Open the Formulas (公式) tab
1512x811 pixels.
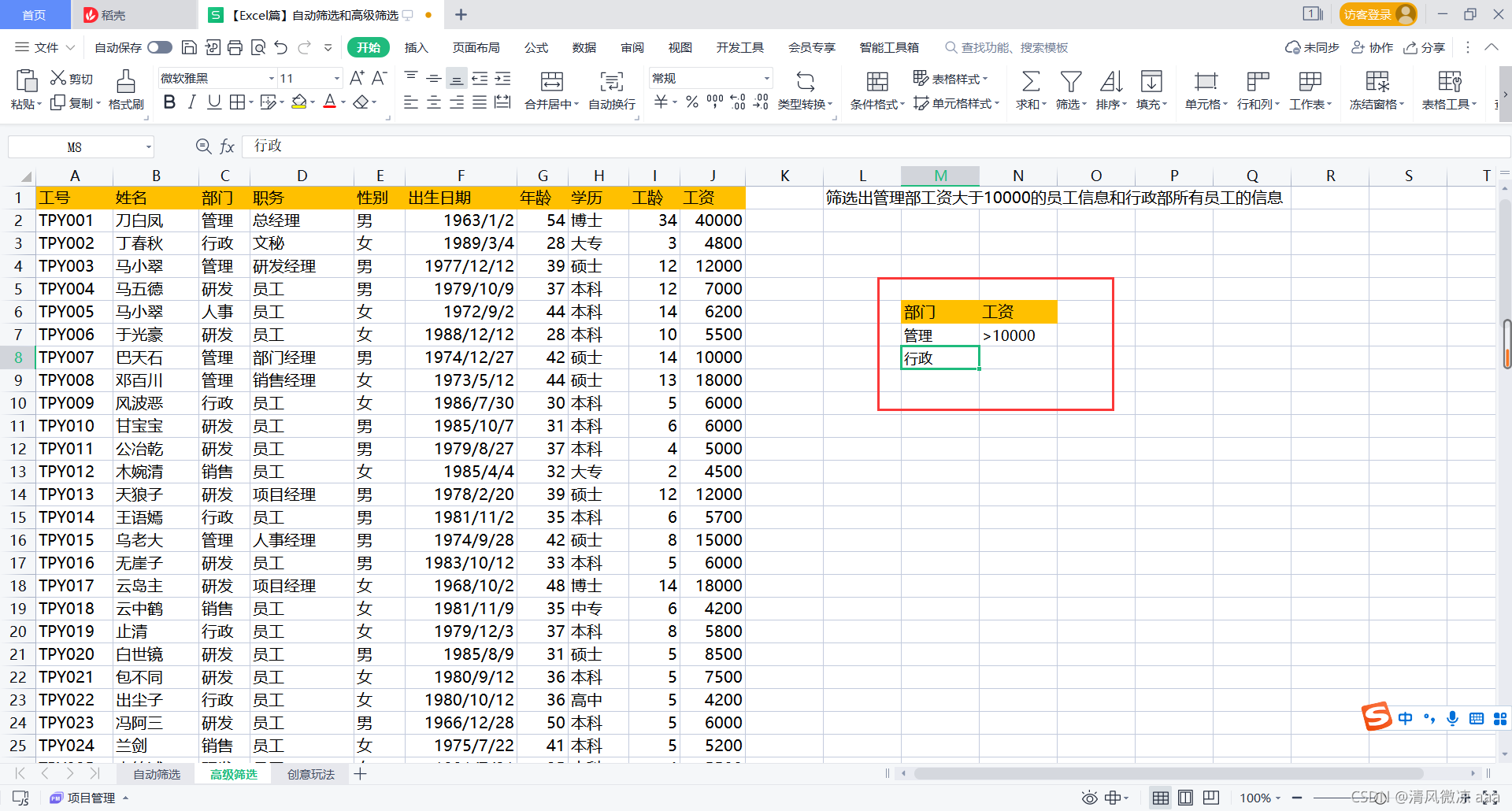coord(536,47)
